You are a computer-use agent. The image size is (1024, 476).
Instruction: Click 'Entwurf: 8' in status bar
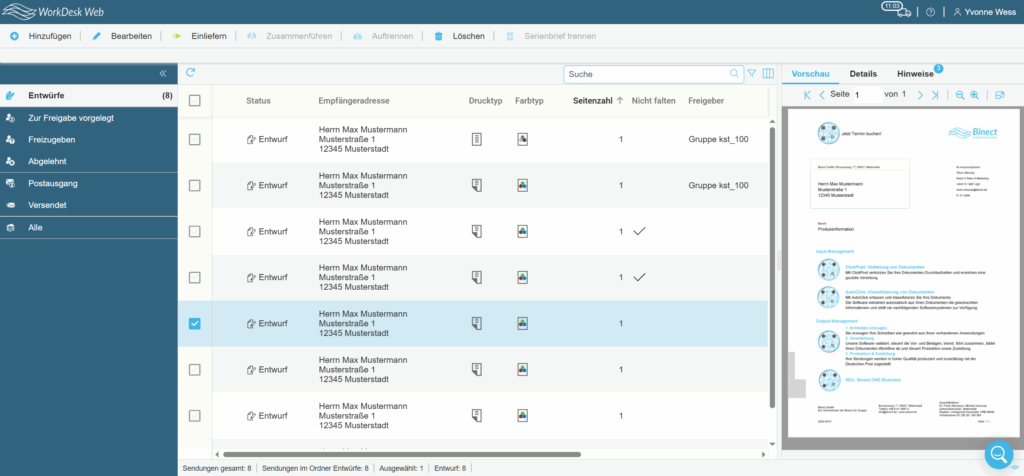(x=451, y=468)
